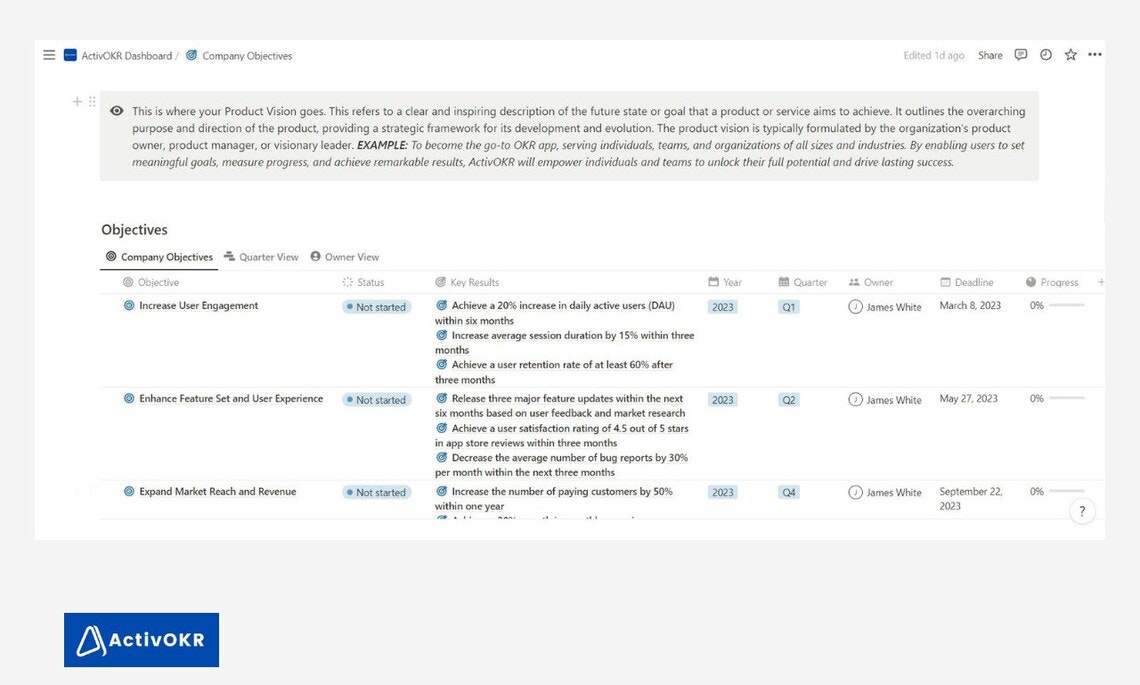1140x685 pixels.
Task: Click the Status column header
Action: point(363,282)
